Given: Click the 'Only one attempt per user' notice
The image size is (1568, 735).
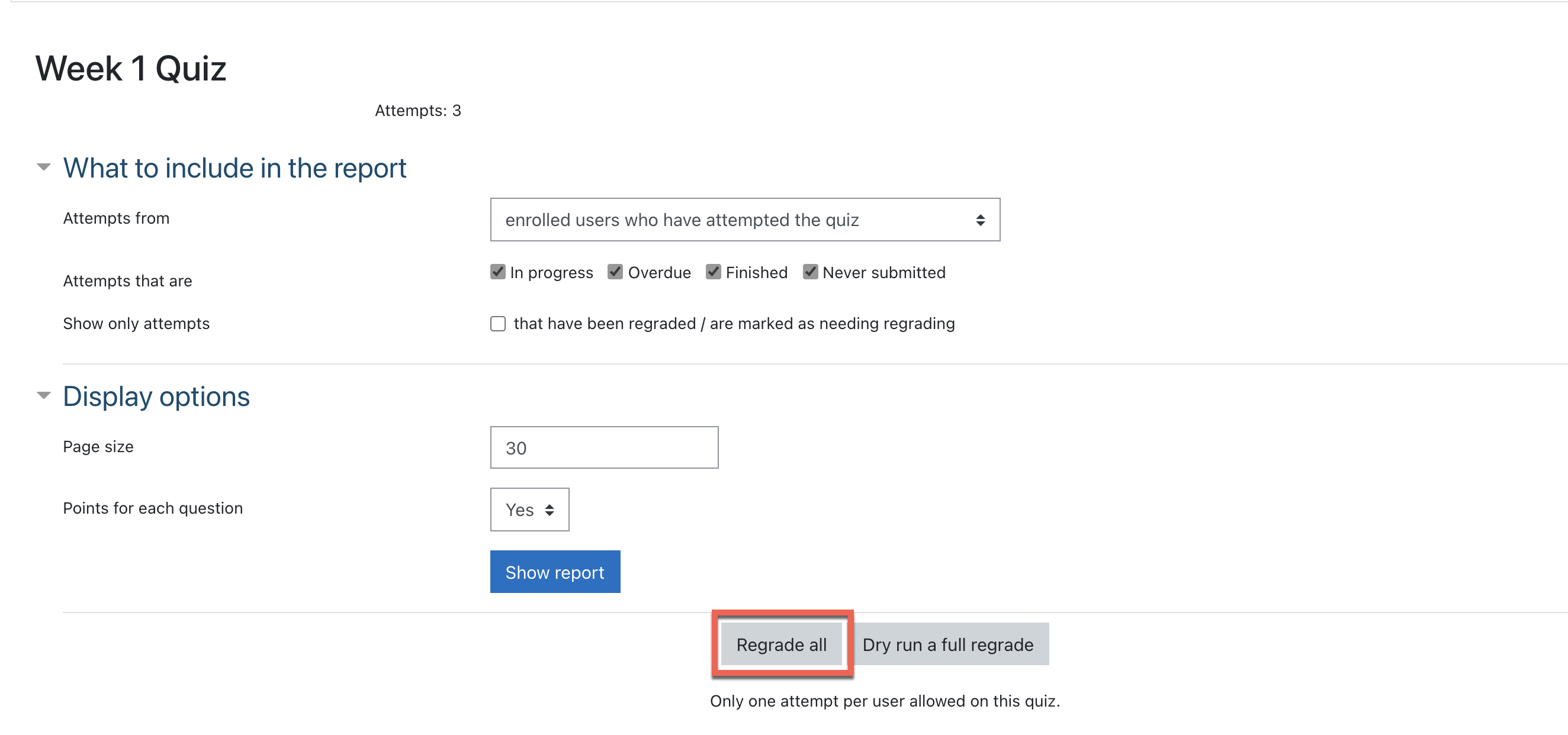Looking at the screenshot, I should tap(885, 701).
